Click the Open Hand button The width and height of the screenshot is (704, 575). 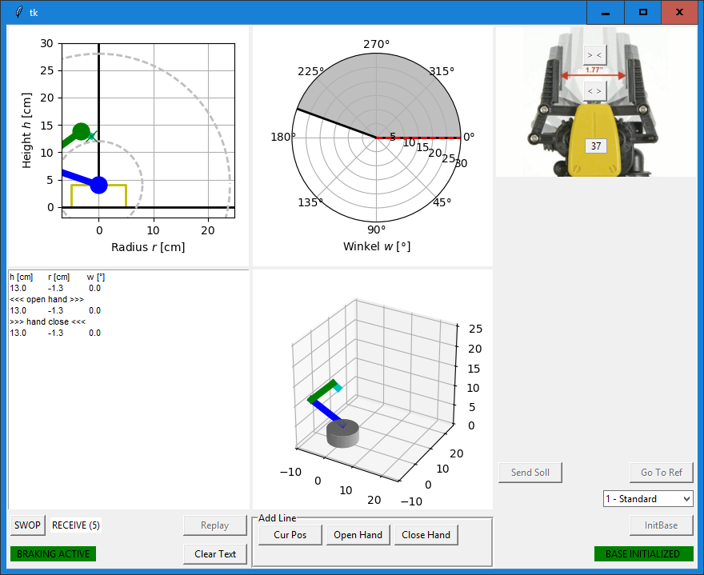pyautogui.click(x=358, y=535)
